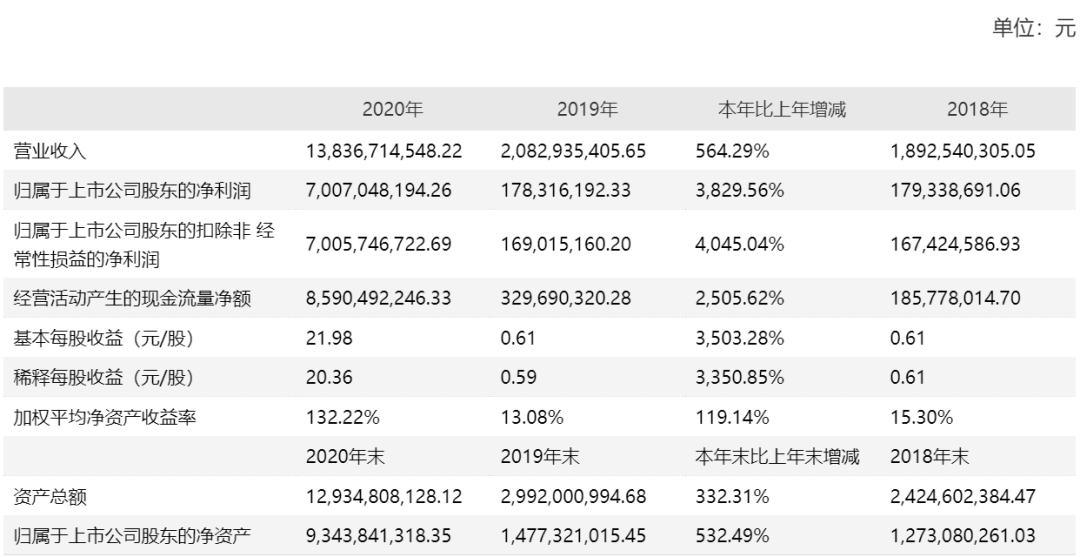The width and height of the screenshot is (1080, 557).
Task: Select the 加权平均净资产收益率 row label
Action: pos(105,417)
